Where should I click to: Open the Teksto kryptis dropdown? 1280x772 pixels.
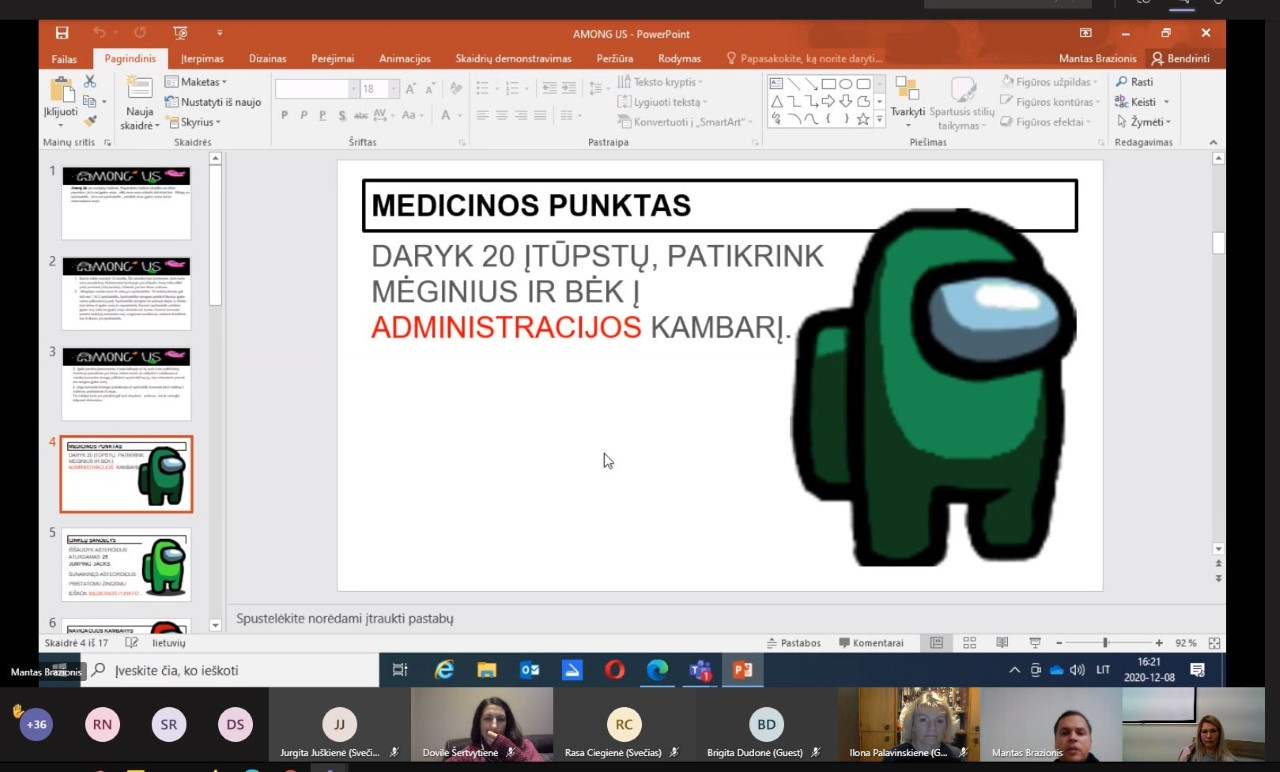(660, 82)
